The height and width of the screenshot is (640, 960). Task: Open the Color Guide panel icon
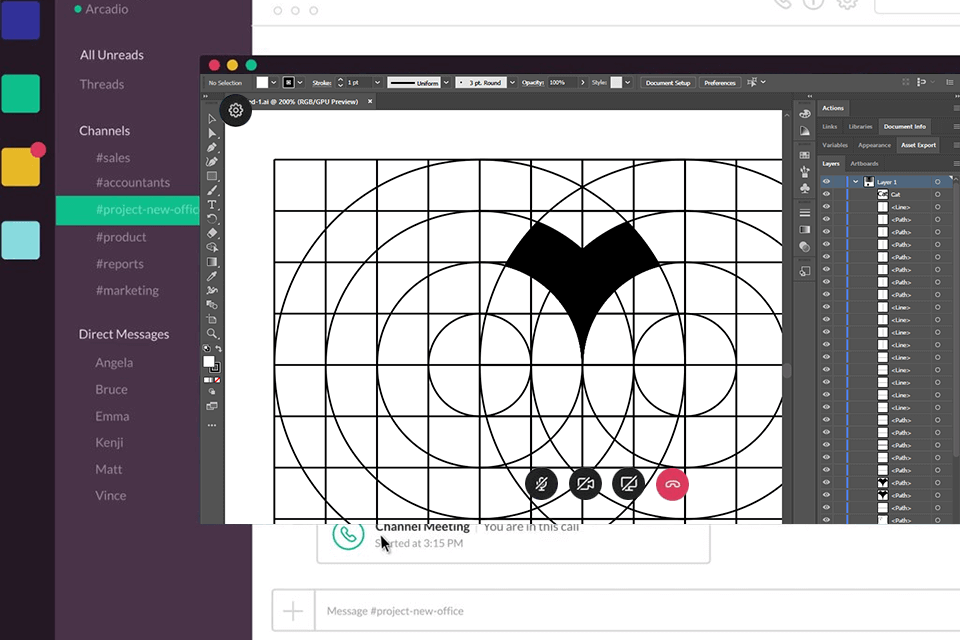804,131
